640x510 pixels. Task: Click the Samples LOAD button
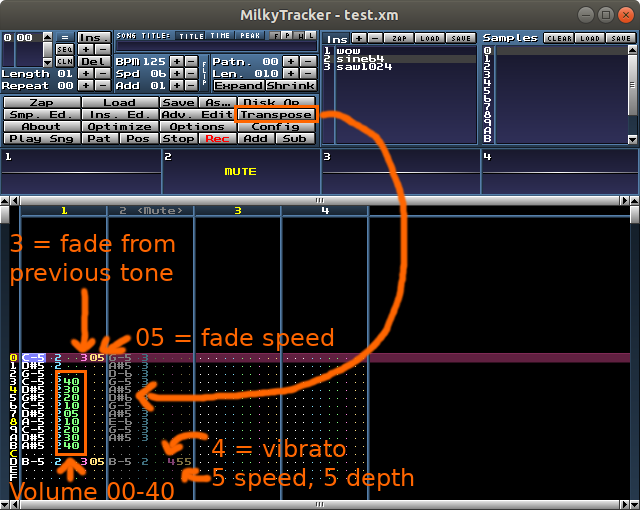[x=590, y=38]
